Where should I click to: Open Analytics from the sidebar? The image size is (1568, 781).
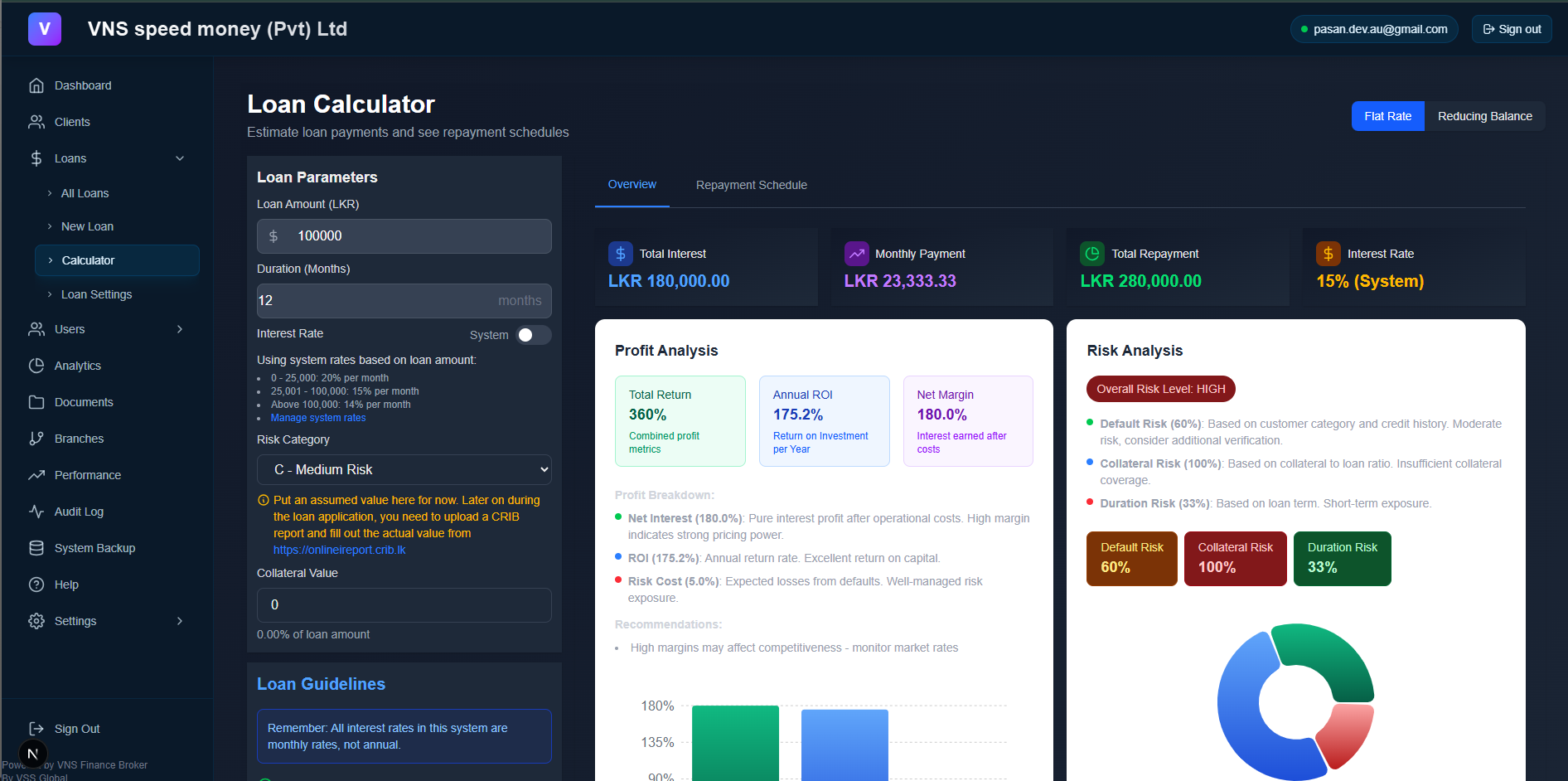[x=108, y=366]
